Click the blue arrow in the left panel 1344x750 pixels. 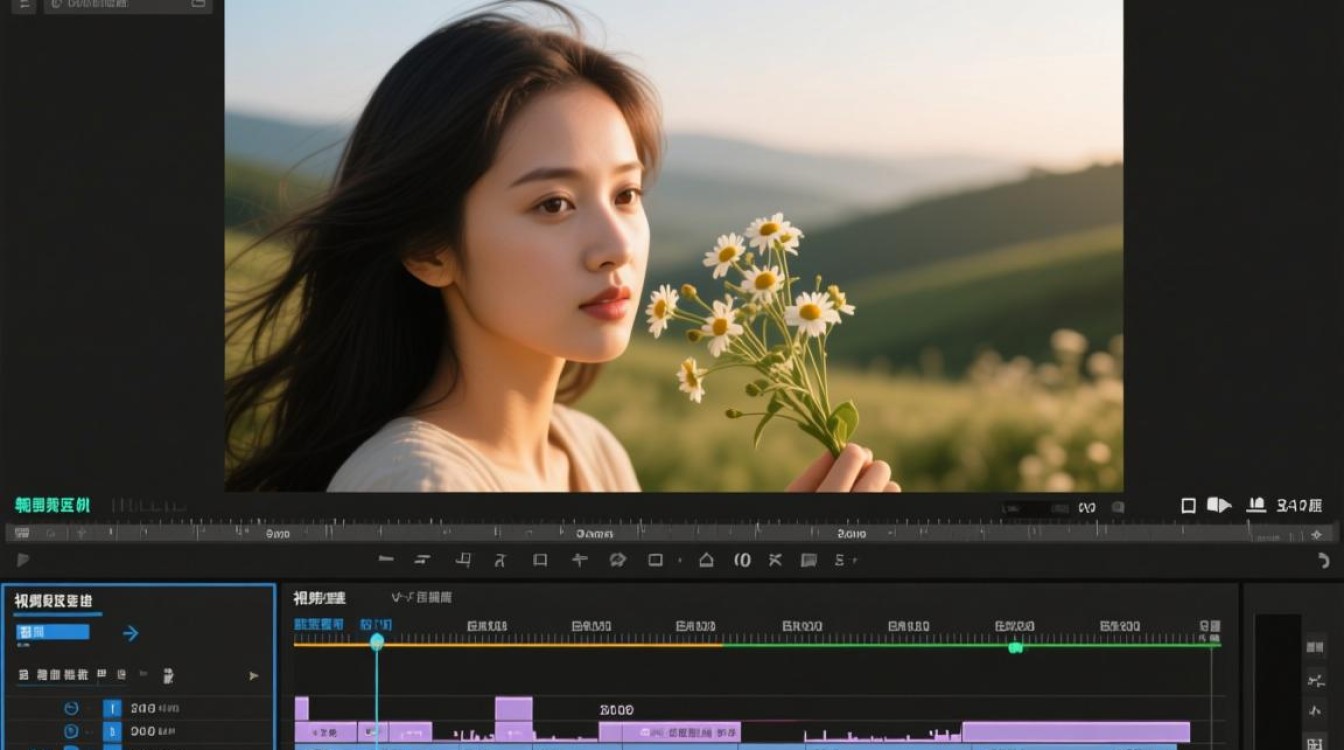130,633
